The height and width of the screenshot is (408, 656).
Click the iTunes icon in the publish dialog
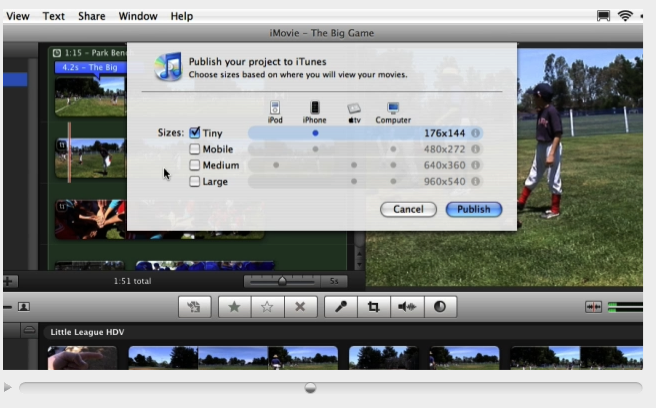coord(169,67)
